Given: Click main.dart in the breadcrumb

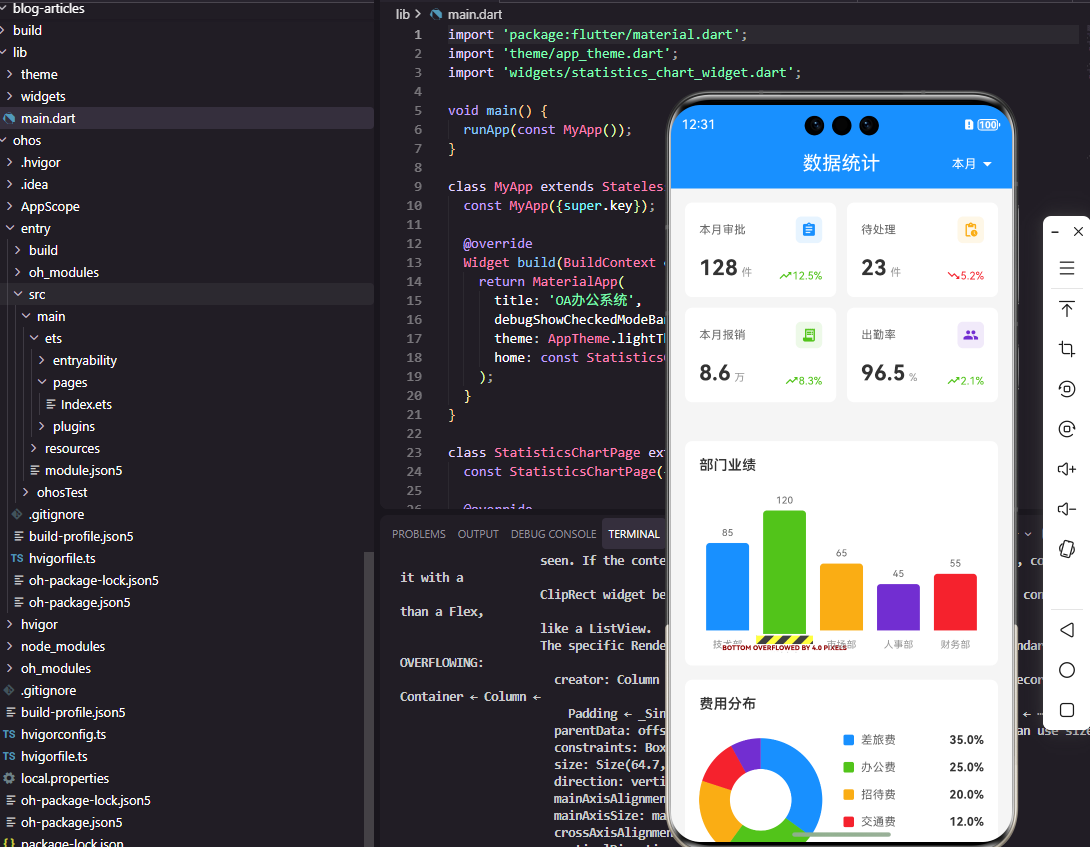Looking at the screenshot, I should pos(475,14).
